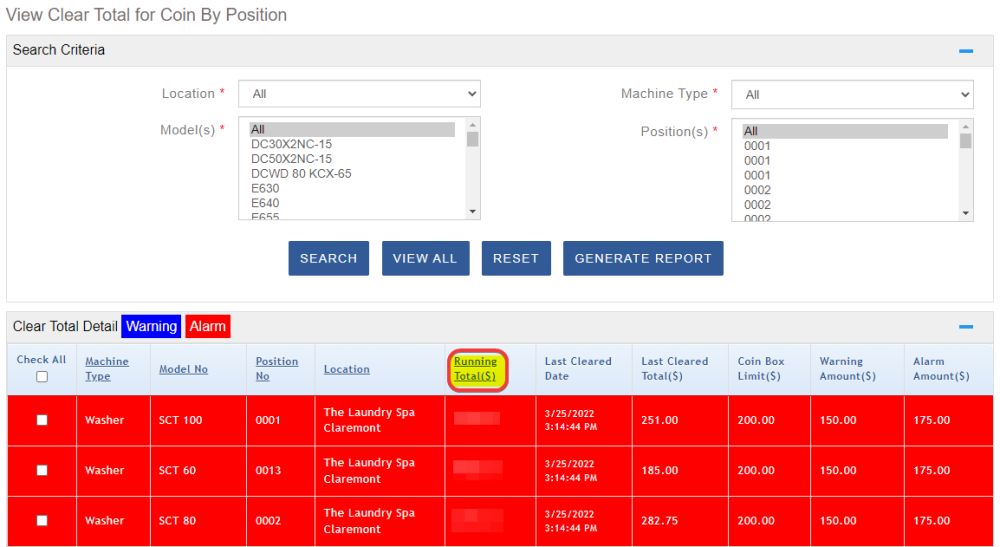Click the SEARCH button
1000x547 pixels.
(328, 258)
